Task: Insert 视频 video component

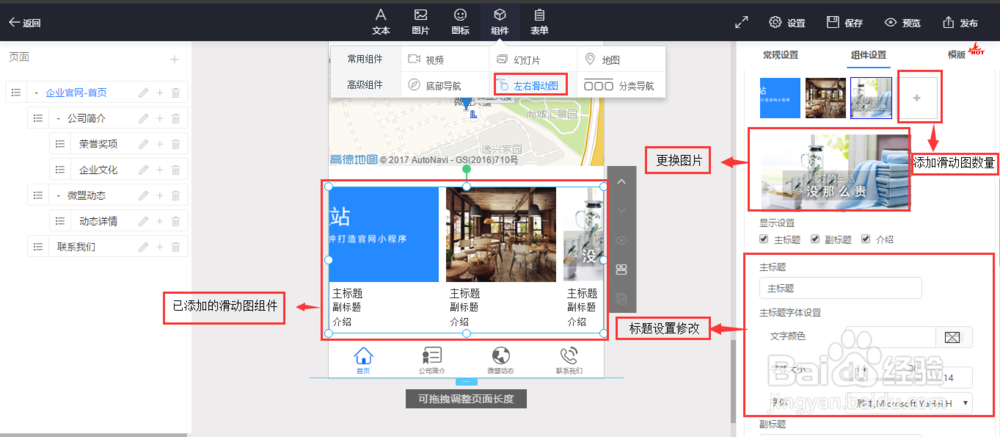Action: point(426,59)
